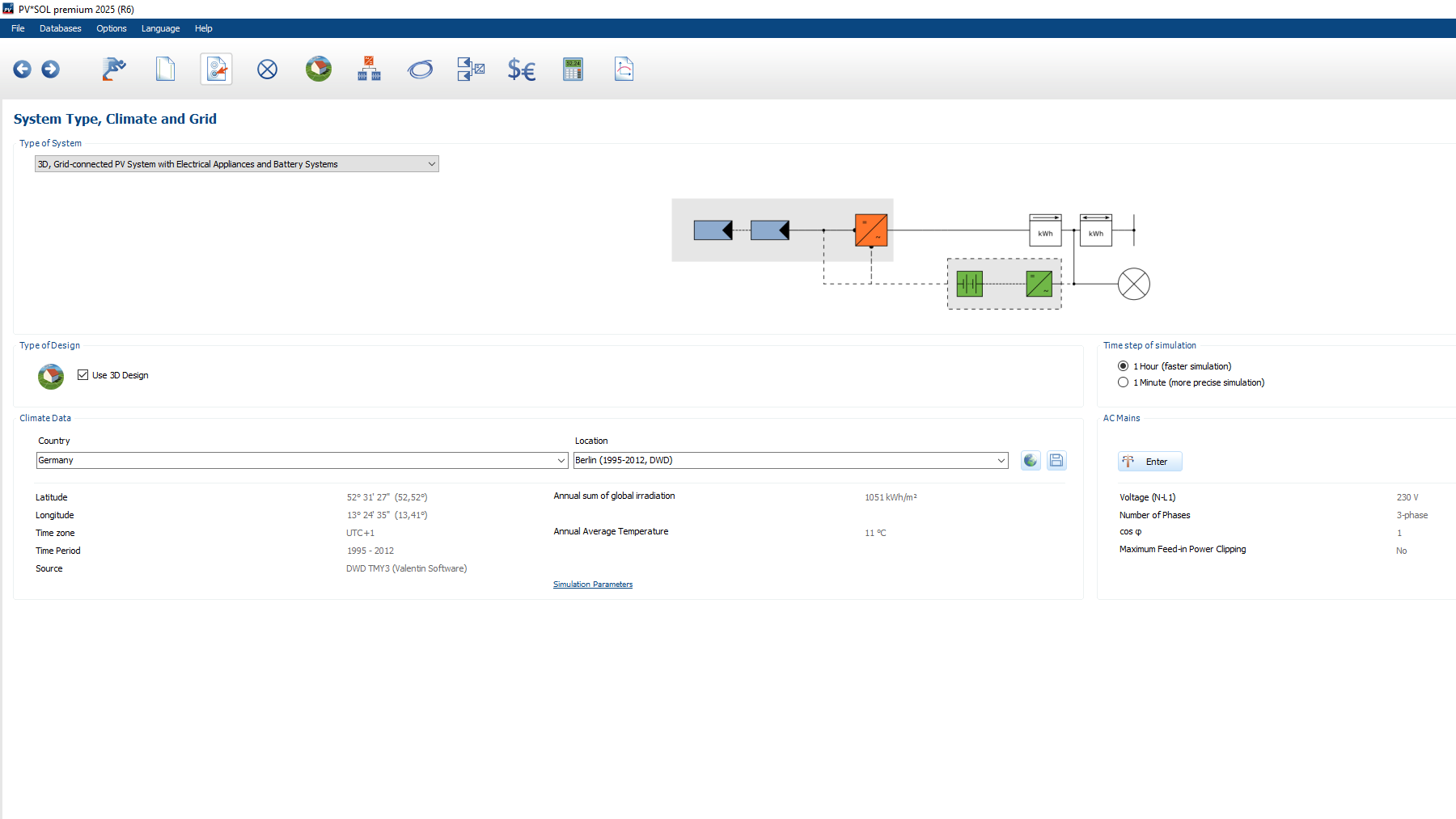Viewport: 1456px width, 819px height.
Task: Select 1 Hour faster simulation
Action: 1123,365
